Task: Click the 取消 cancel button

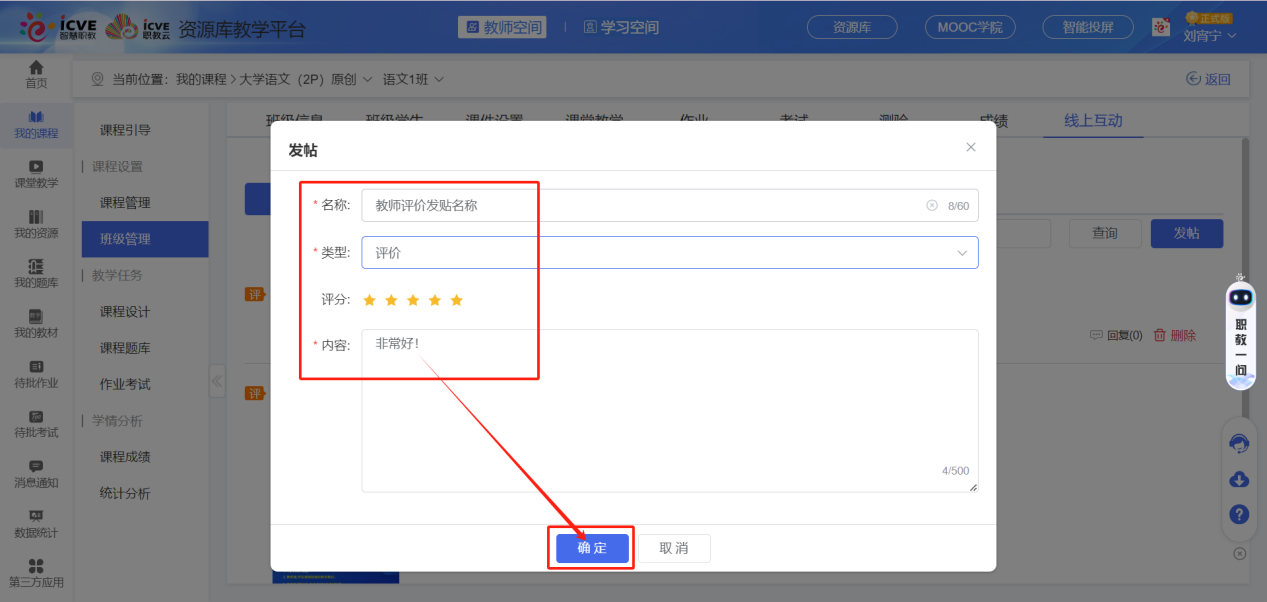Action: coord(675,548)
